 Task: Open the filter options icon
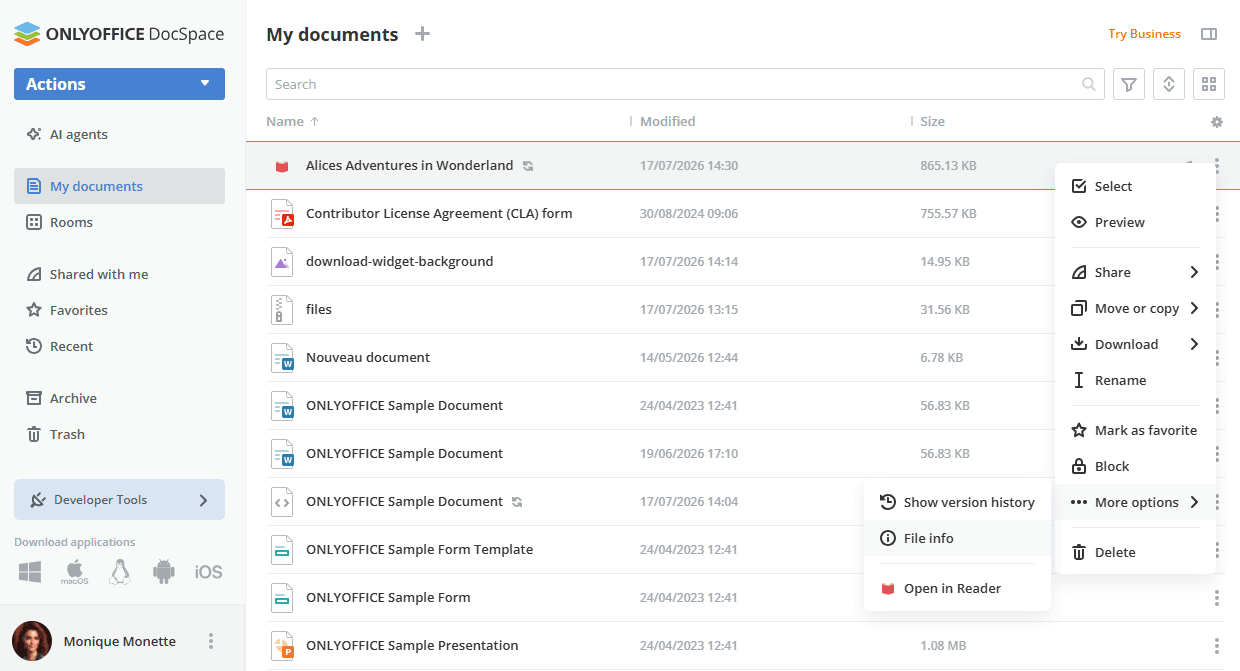[1129, 84]
